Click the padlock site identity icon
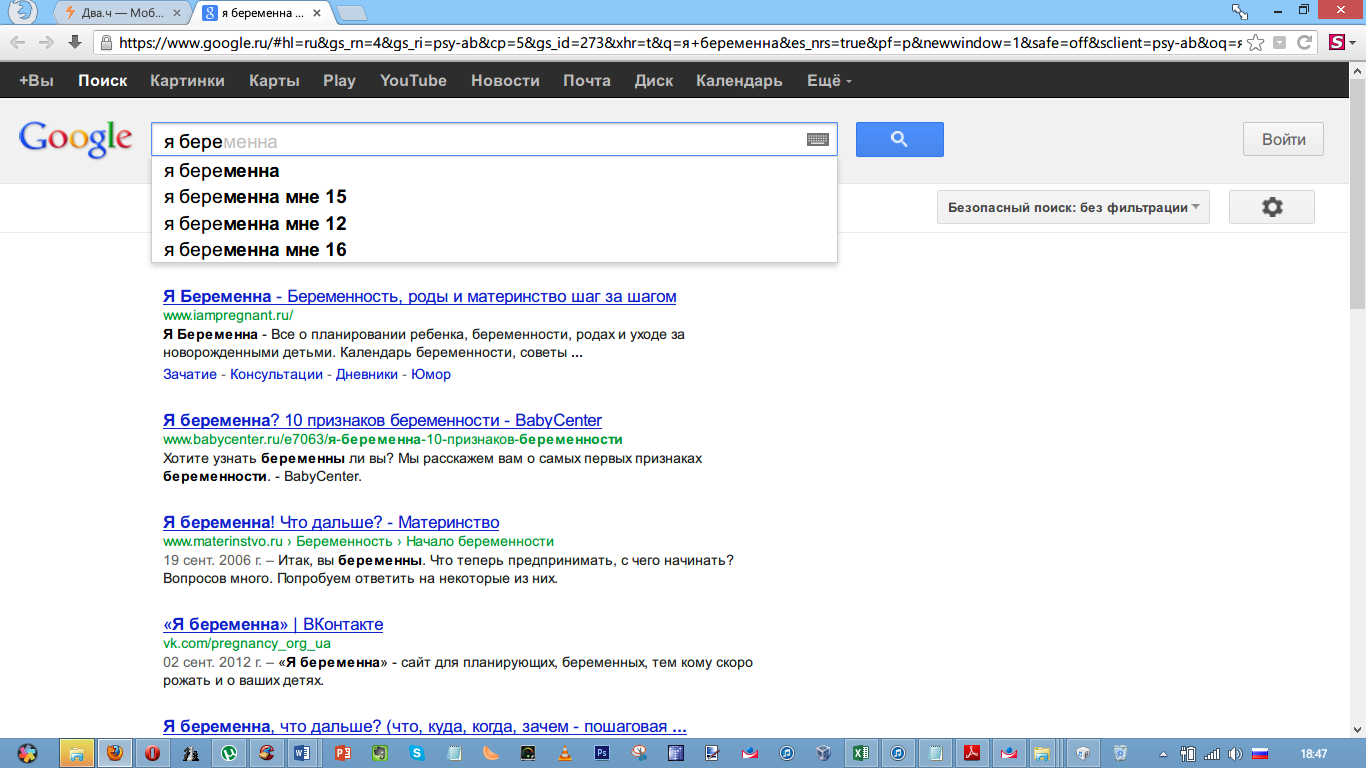 [105, 43]
